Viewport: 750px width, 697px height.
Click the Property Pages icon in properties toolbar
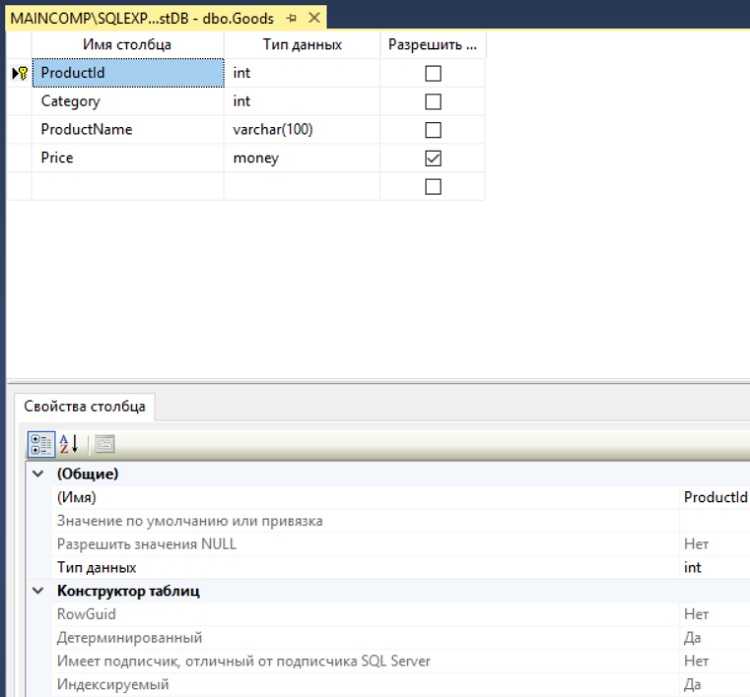(x=104, y=443)
